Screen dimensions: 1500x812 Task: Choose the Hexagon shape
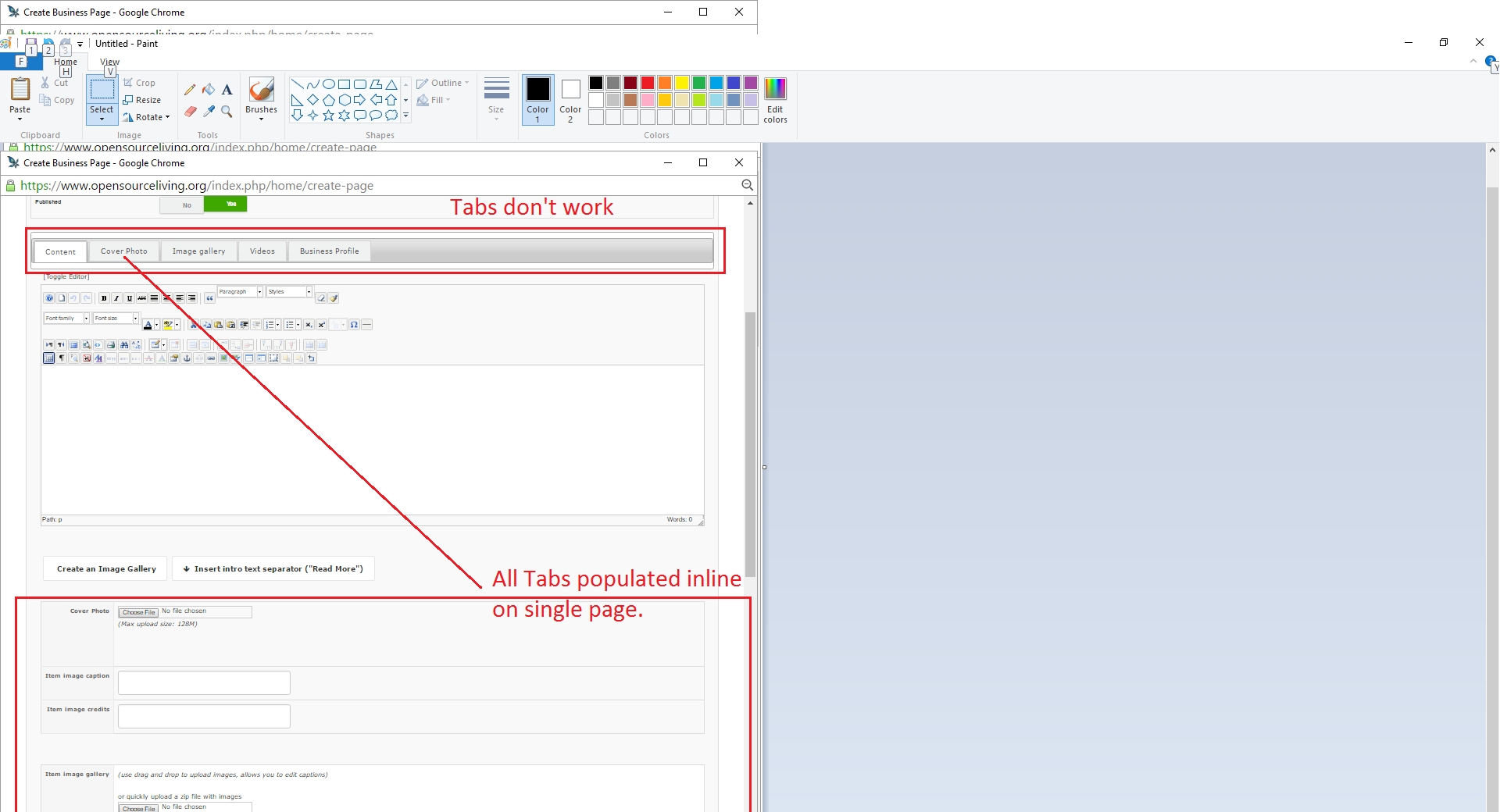[344, 100]
